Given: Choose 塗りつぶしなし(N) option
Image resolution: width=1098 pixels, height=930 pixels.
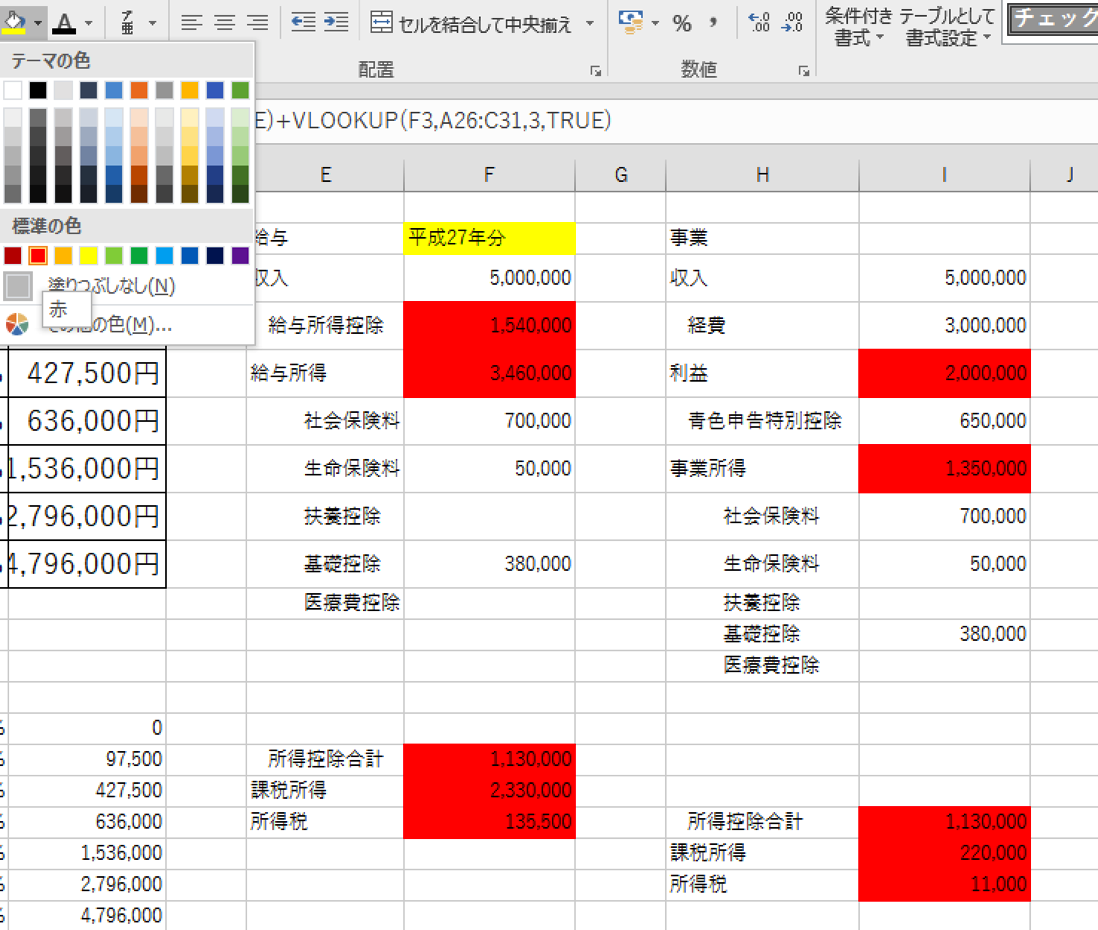Looking at the screenshot, I should [126, 286].
